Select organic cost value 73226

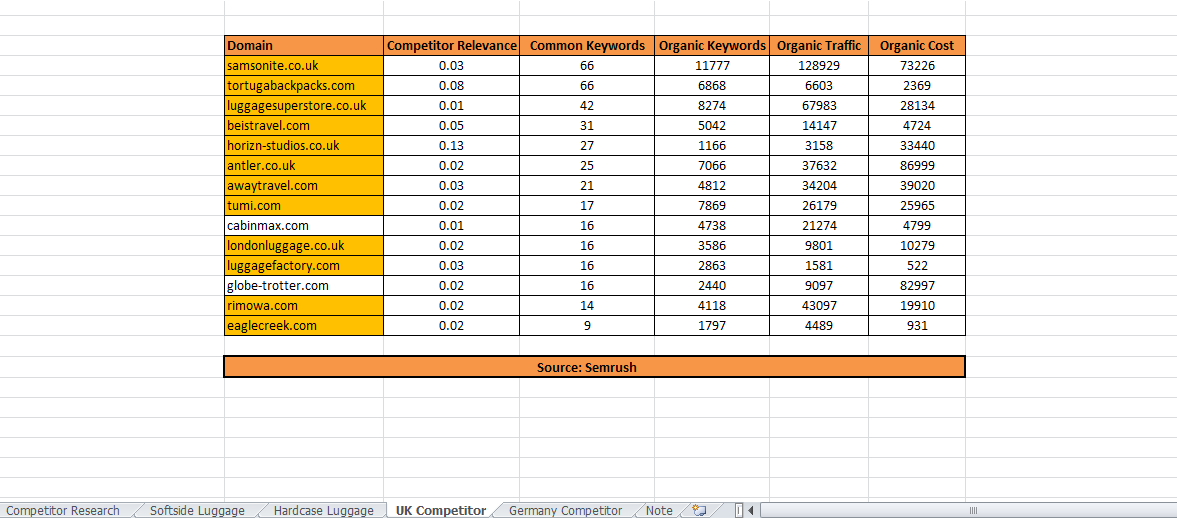[917, 65]
